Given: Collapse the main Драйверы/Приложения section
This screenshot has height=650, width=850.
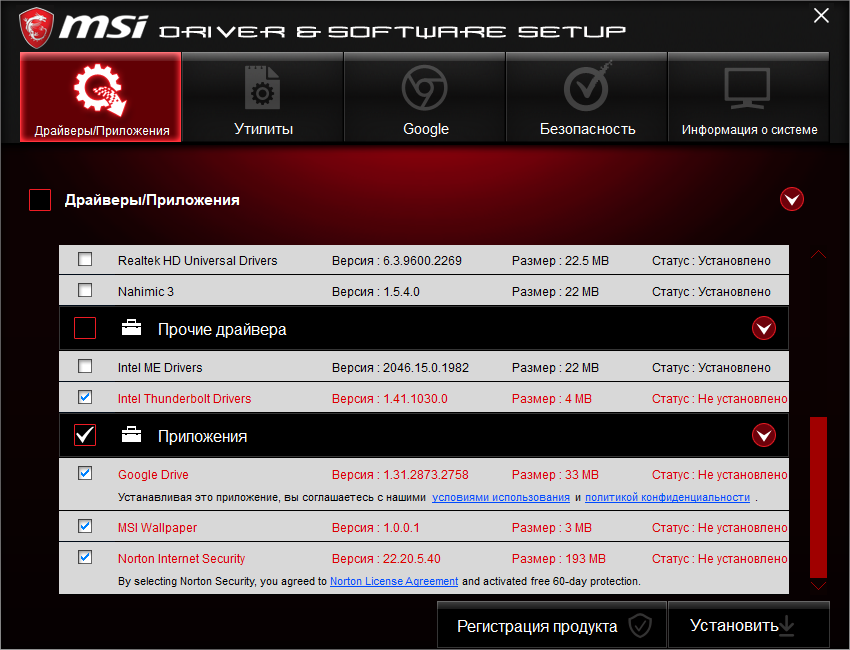Looking at the screenshot, I should click(791, 199).
